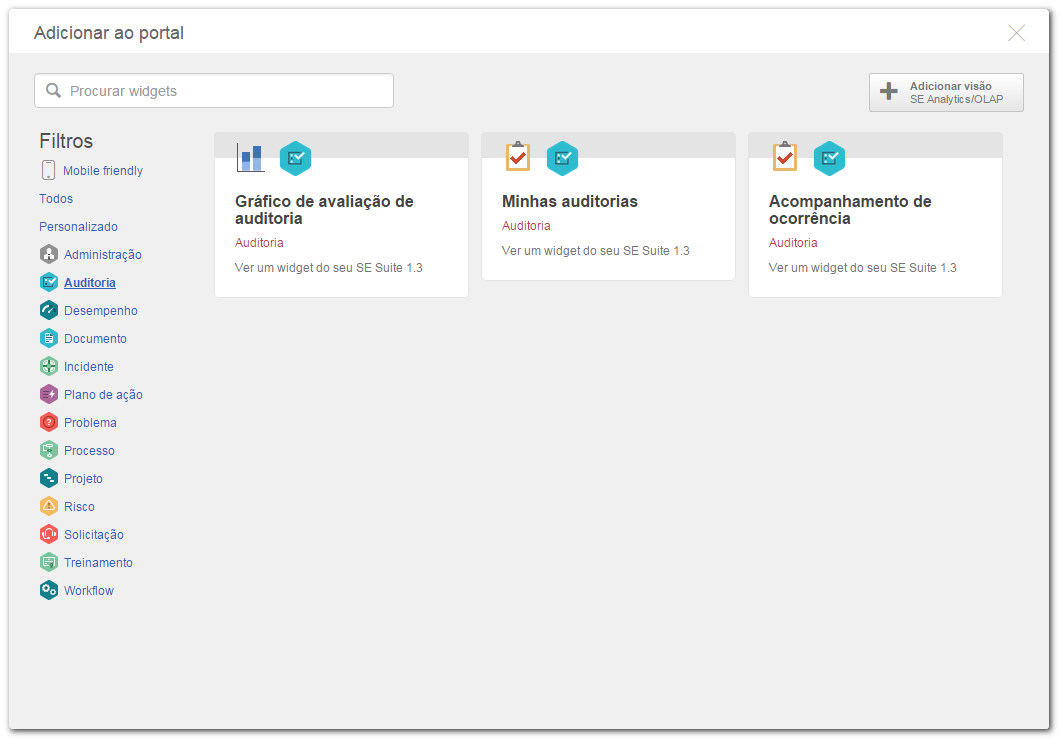This screenshot has height=739, width=1059.
Task: Select the Auditoria filter
Action: (x=90, y=282)
